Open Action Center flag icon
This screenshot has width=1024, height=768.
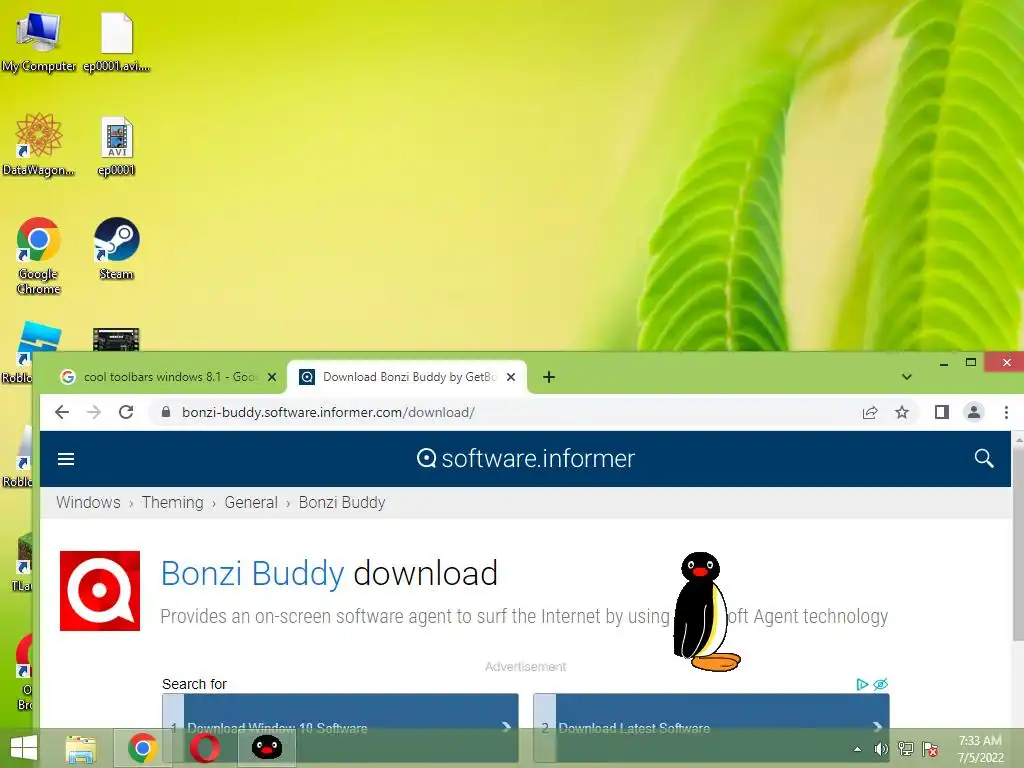pos(930,749)
